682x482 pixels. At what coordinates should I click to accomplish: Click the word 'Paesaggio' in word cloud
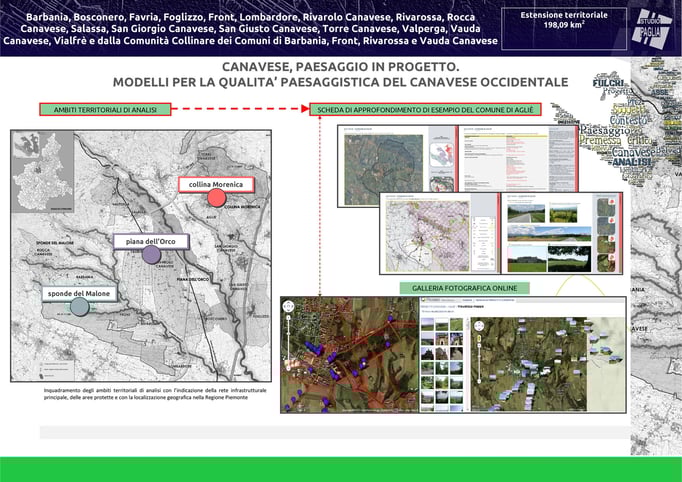[x=605, y=130]
